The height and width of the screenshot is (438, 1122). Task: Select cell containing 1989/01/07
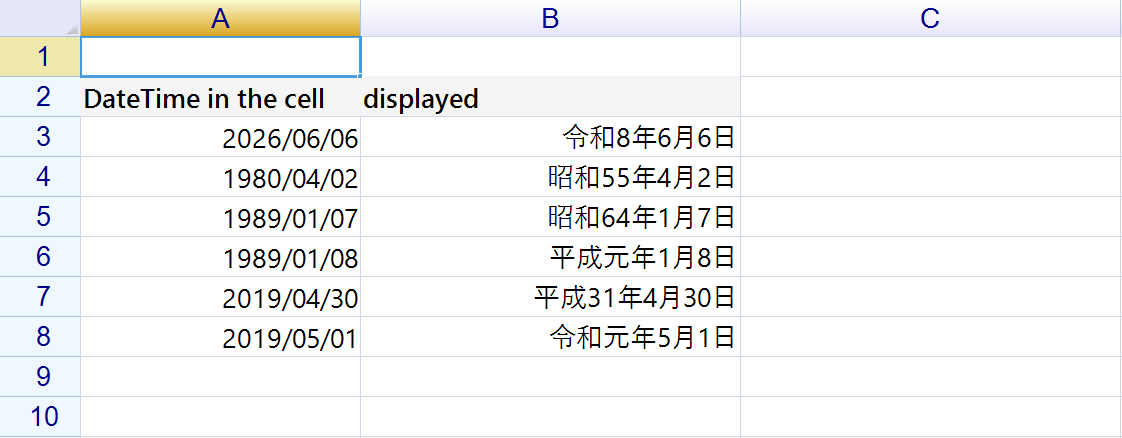[220, 217]
